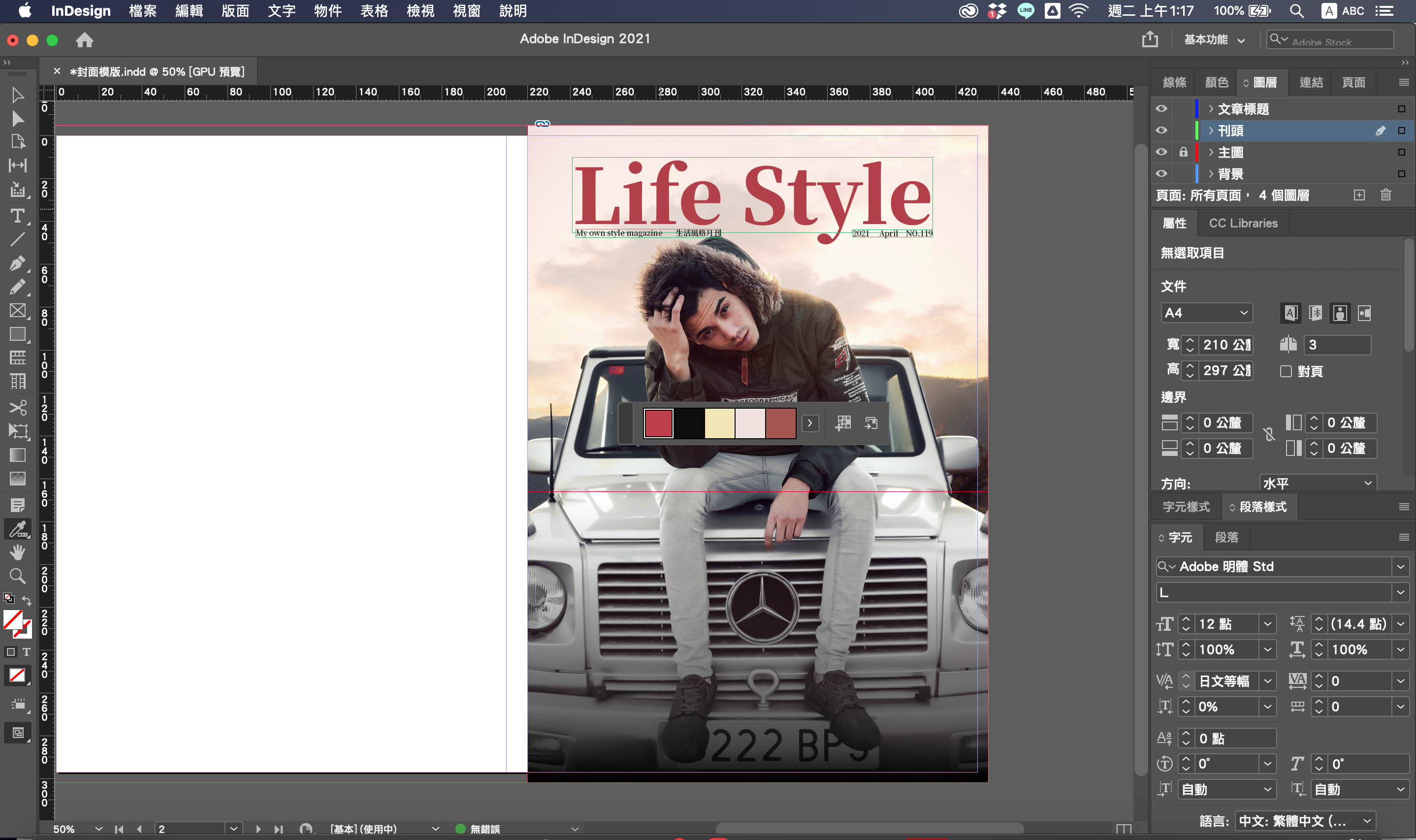Choose the Scissors tool
1416x840 pixels.
(x=17, y=408)
